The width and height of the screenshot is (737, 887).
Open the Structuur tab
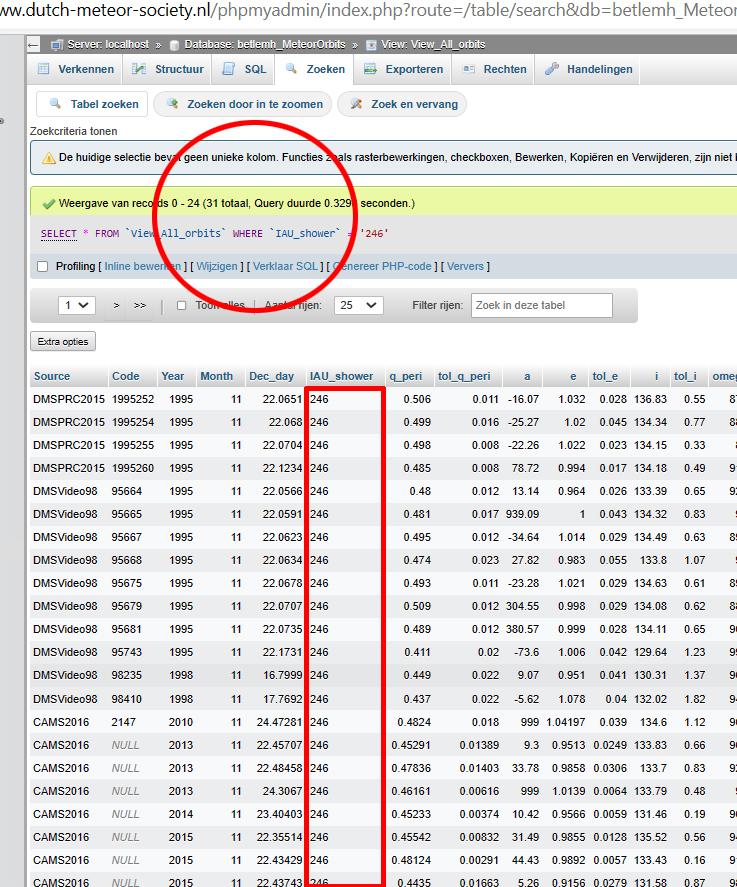click(168, 69)
